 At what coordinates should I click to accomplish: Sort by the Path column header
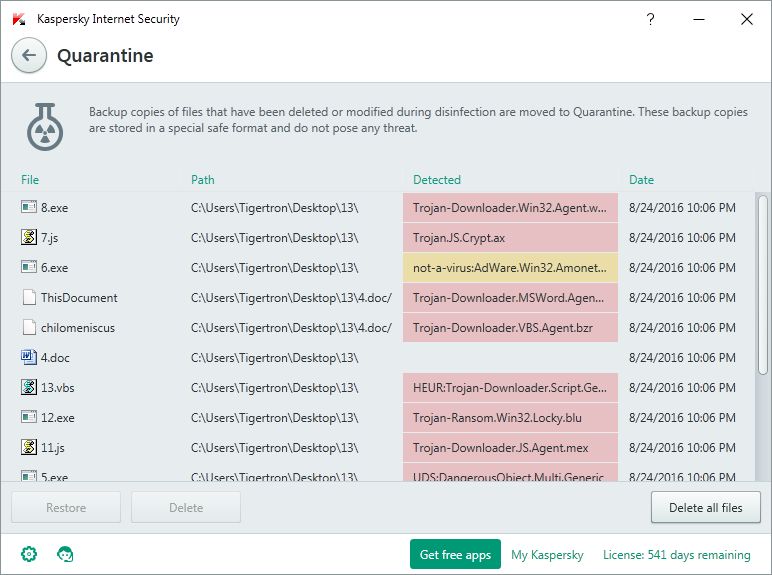click(x=203, y=180)
